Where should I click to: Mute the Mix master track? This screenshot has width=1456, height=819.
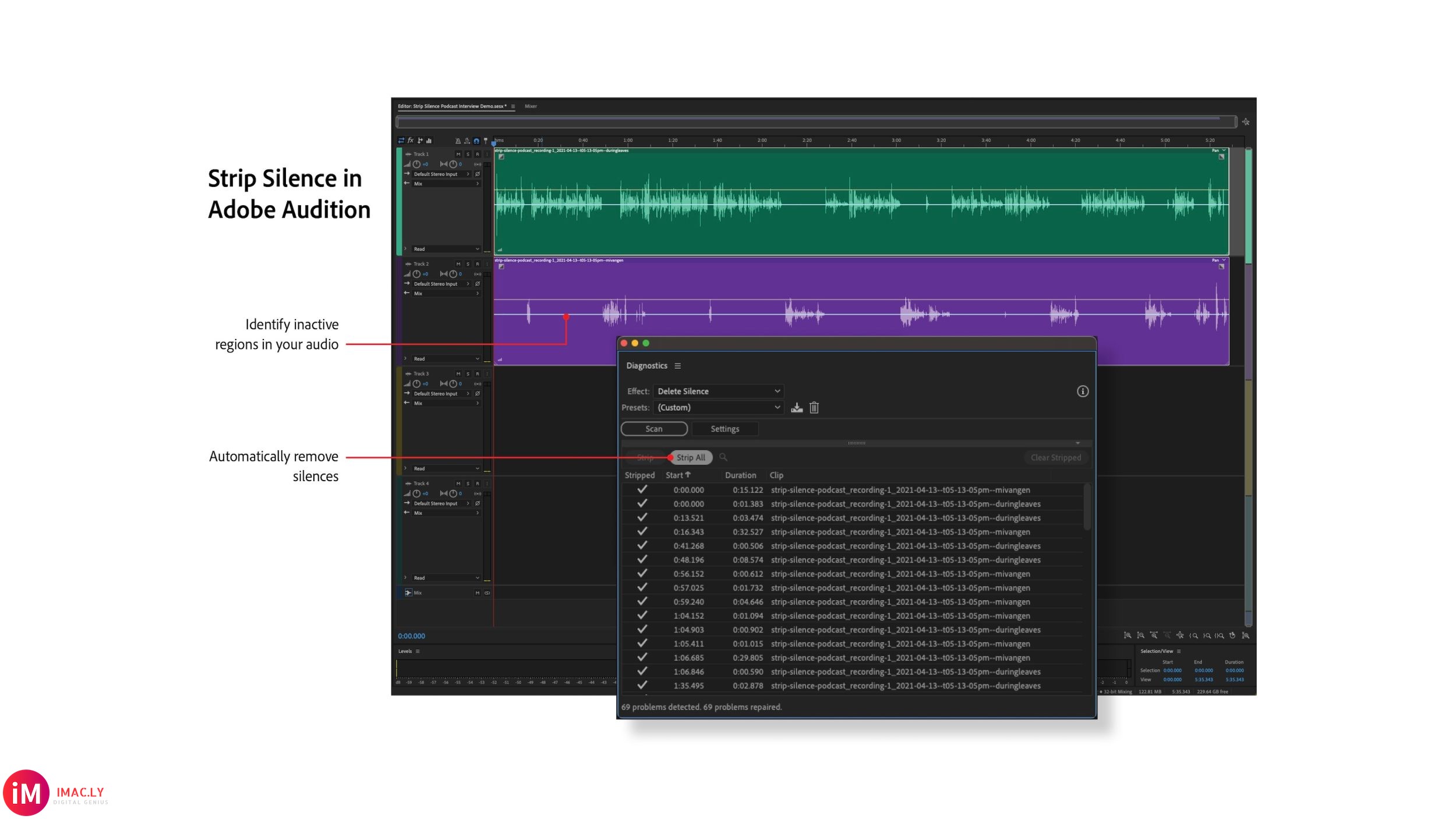tap(478, 593)
